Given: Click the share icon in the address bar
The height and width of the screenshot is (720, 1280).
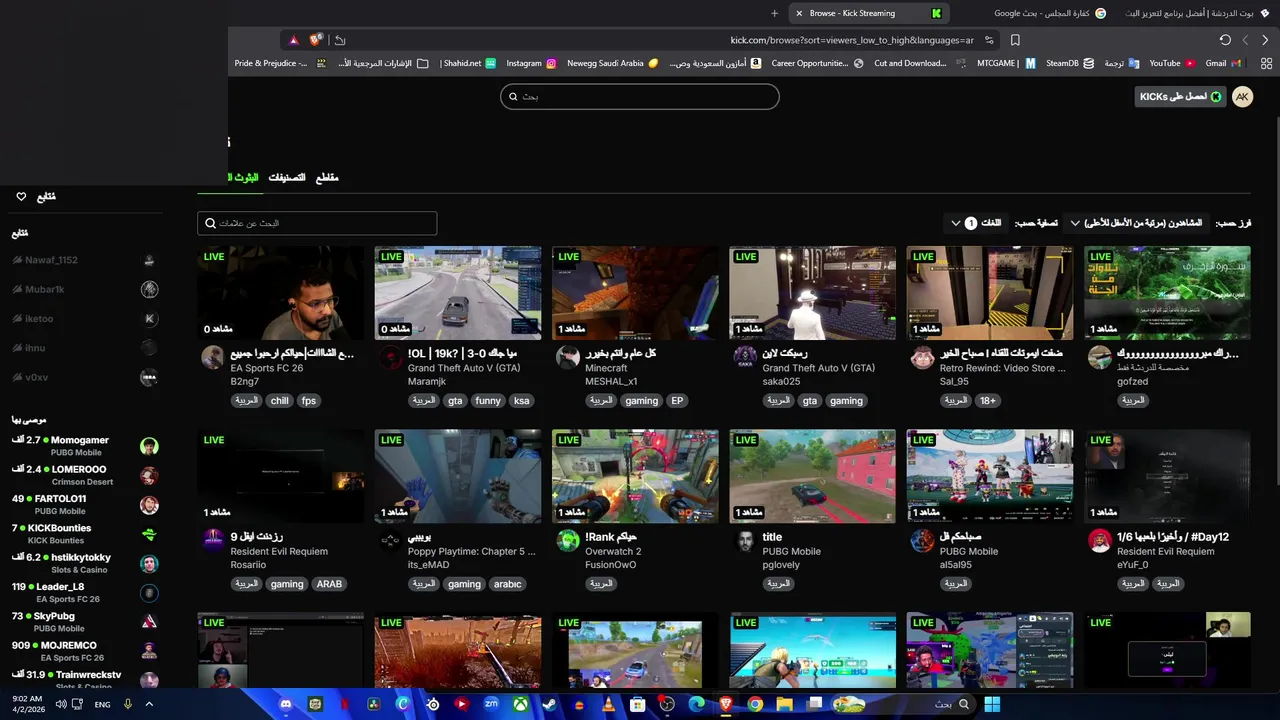Looking at the screenshot, I should click(x=340, y=40).
